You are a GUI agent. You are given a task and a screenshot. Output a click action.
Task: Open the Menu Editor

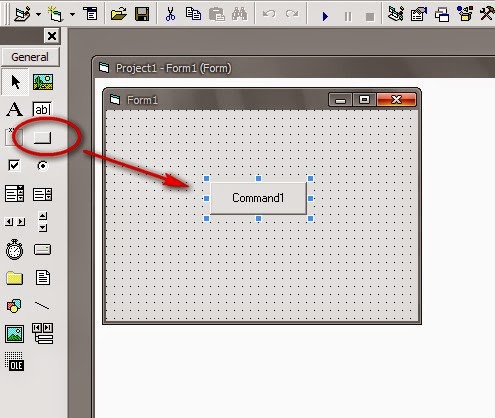[91, 14]
